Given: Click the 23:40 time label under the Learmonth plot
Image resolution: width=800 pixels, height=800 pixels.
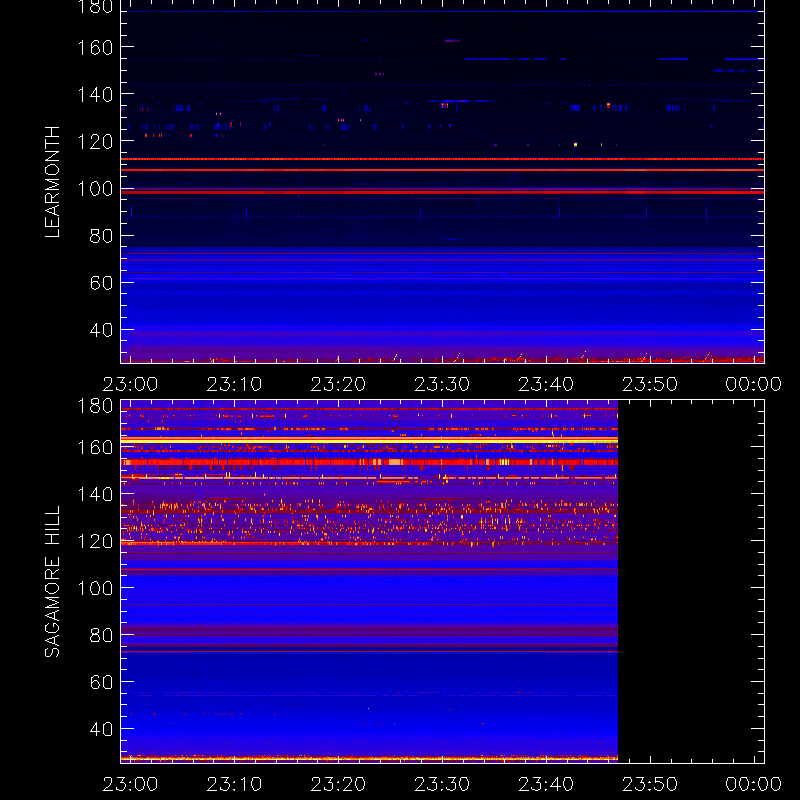Looking at the screenshot, I should 546,384.
